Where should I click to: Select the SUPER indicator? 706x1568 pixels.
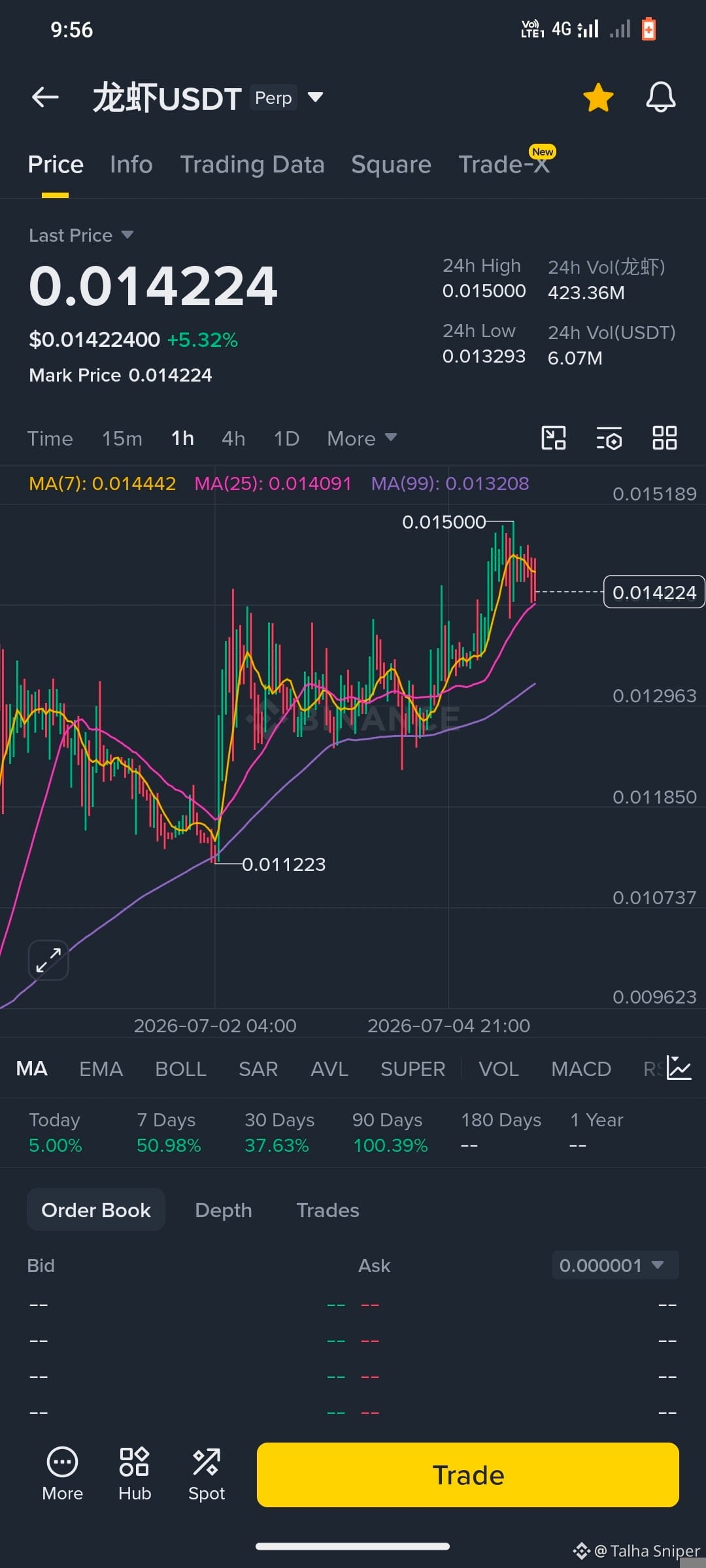(x=412, y=1069)
